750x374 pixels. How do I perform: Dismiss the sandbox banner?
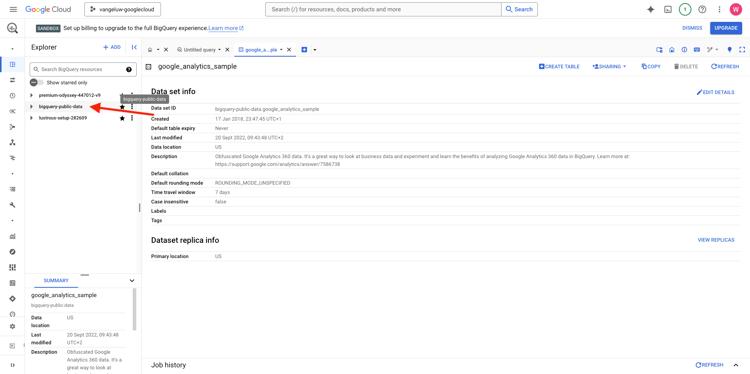(x=692, y=28)
